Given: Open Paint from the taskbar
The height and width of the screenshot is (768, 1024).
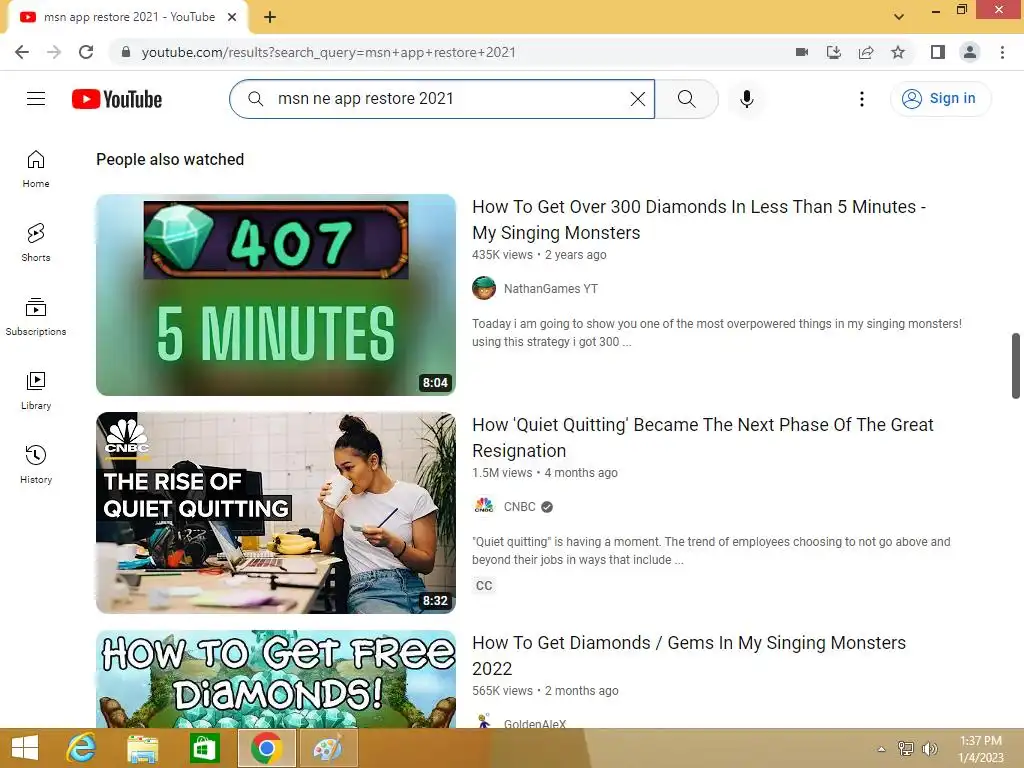Looking at the screenshot, I should [x=327, y=748].
